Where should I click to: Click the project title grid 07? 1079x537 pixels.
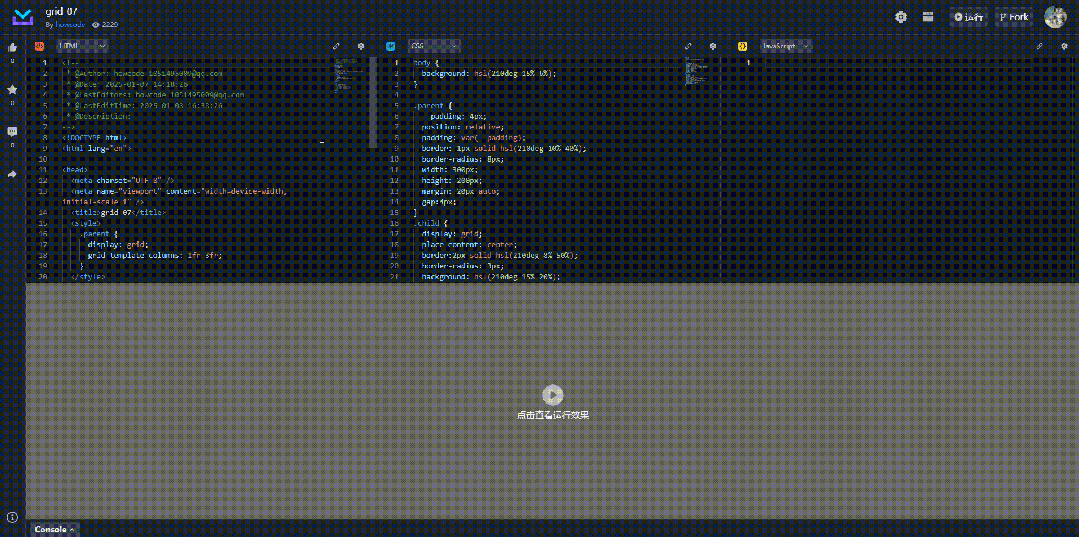[x=61, y=12]
